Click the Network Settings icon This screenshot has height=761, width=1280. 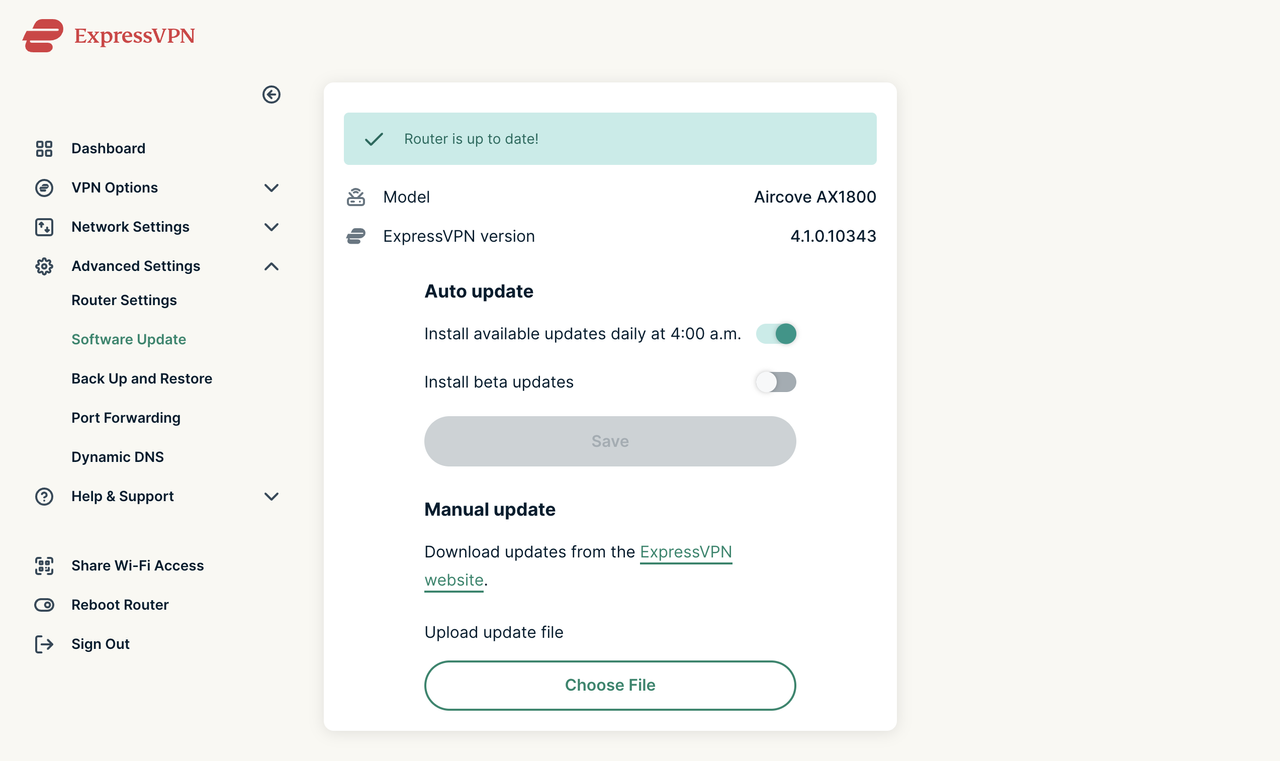44,227
